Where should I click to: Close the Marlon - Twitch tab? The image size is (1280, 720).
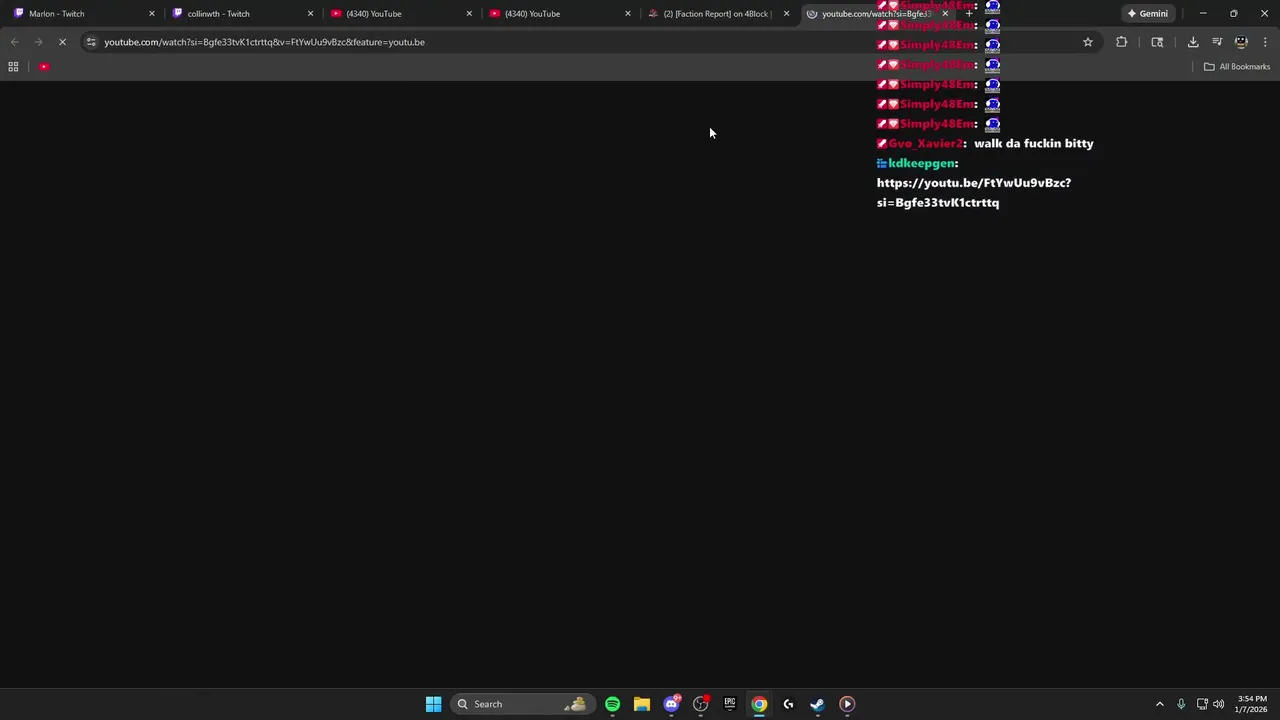pos(151,14)
